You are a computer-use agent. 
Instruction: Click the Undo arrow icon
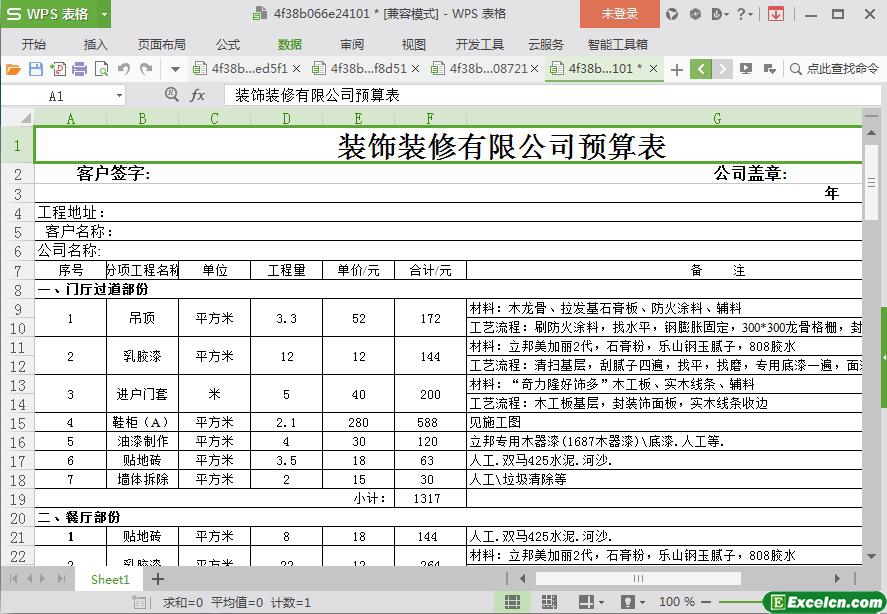(124, 69)
